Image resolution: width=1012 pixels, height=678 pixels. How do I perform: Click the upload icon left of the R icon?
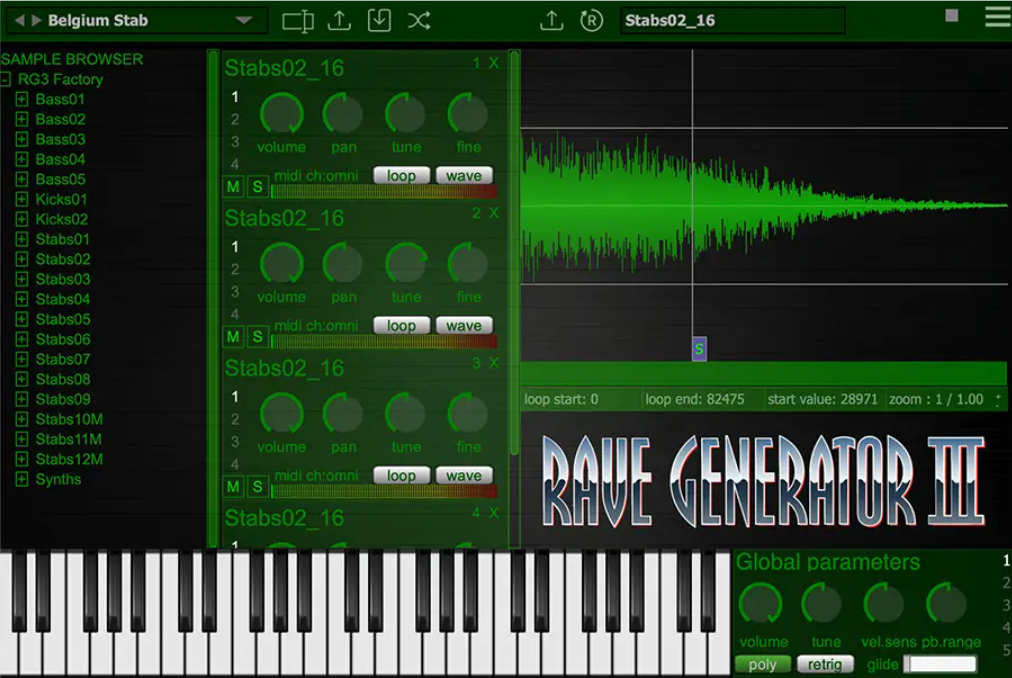tap(551, 21)
